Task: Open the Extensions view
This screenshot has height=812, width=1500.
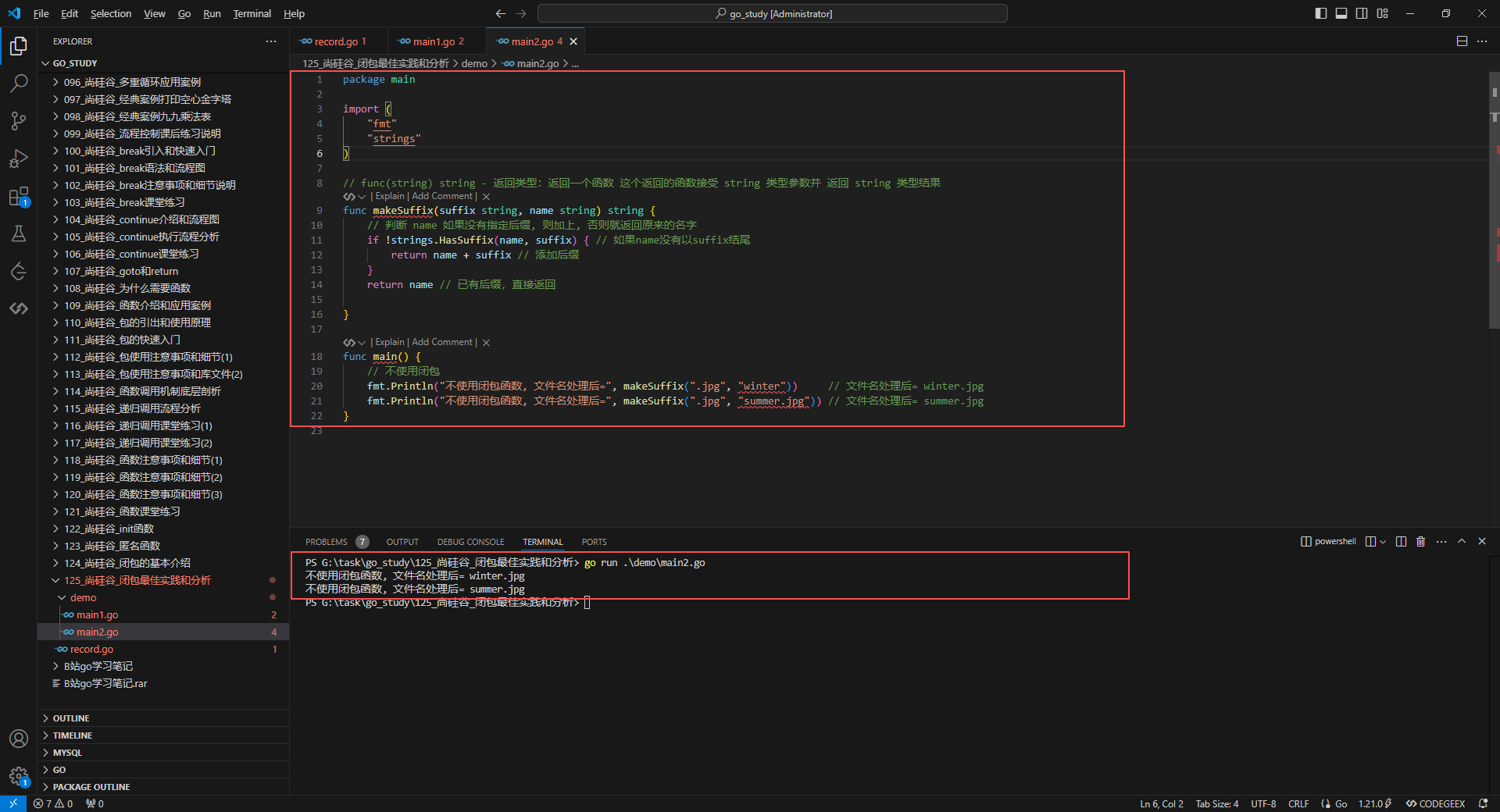Action: [19, 196]
